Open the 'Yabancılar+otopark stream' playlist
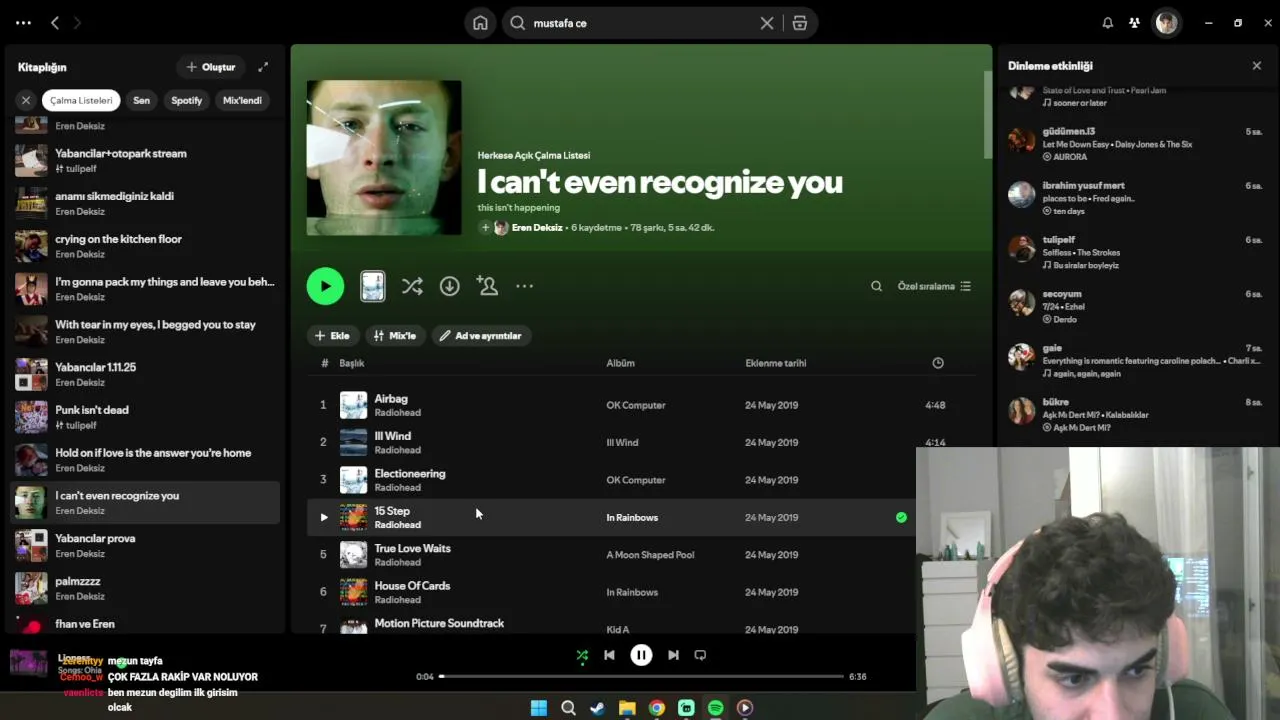1280x720 pixels. pyautogui.click(x=145, y=161)
